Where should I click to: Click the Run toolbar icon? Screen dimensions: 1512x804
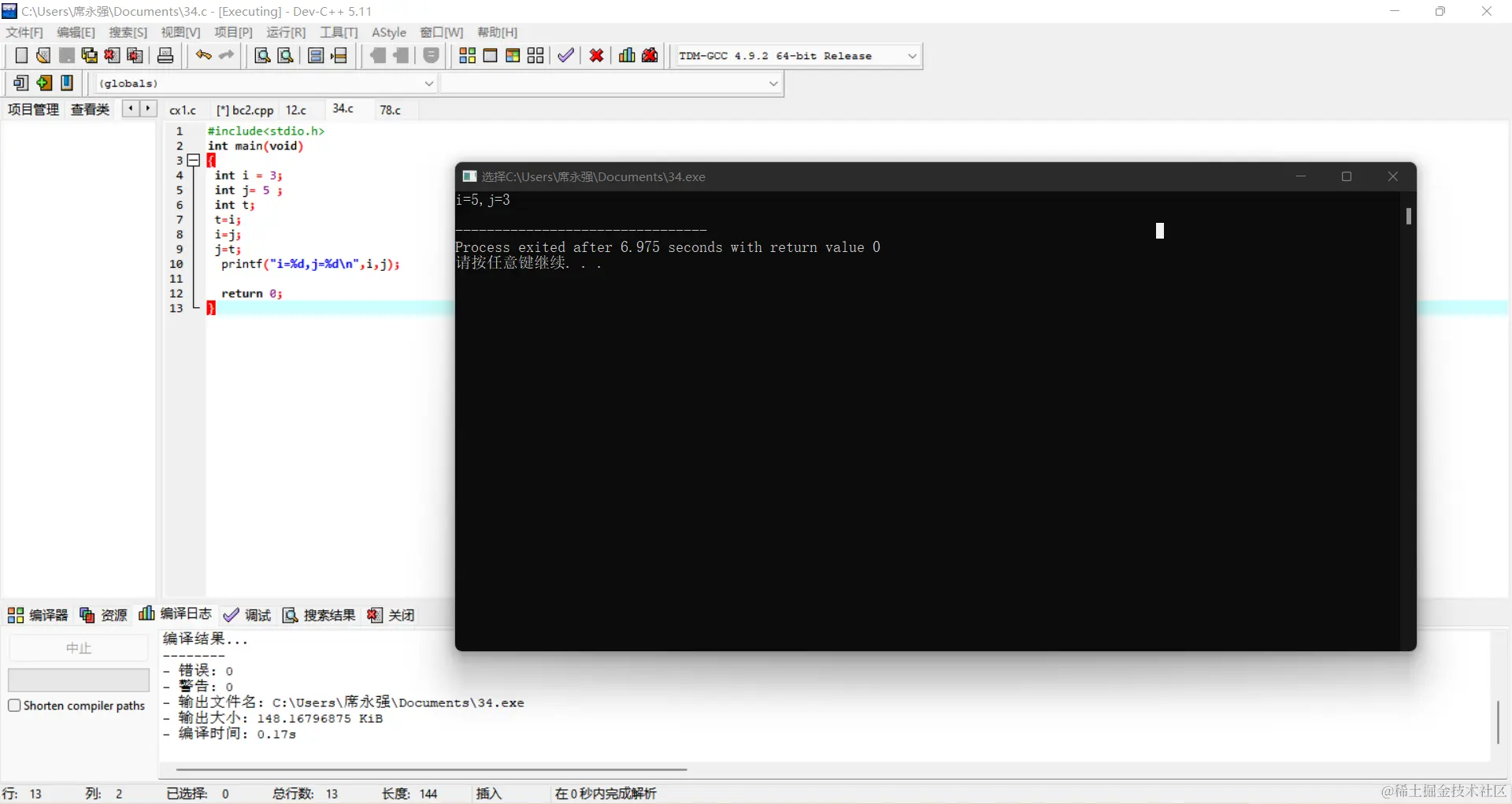coord(490,55)
